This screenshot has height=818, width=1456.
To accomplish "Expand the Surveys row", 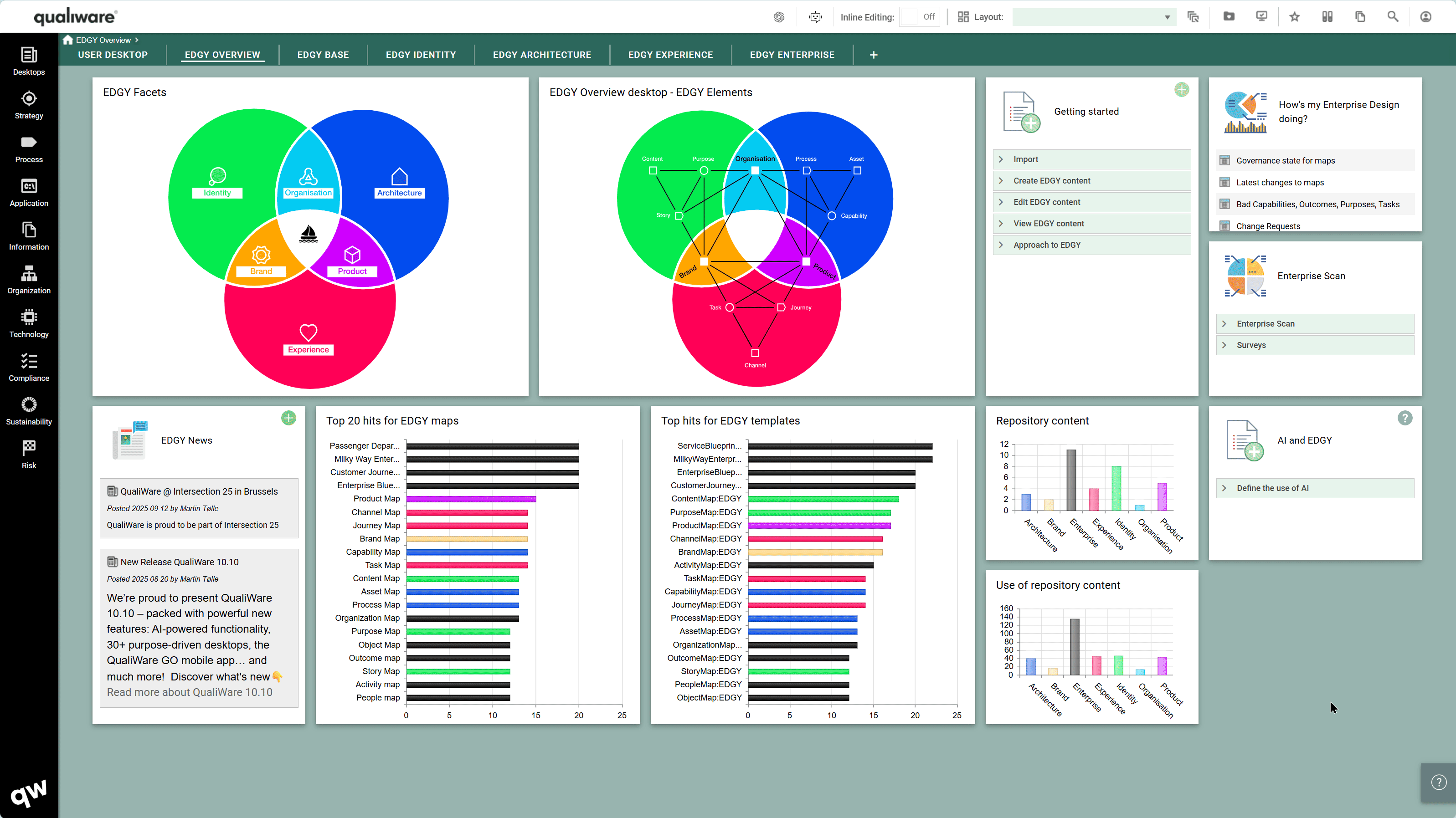I will click(x=1315, y=345).
